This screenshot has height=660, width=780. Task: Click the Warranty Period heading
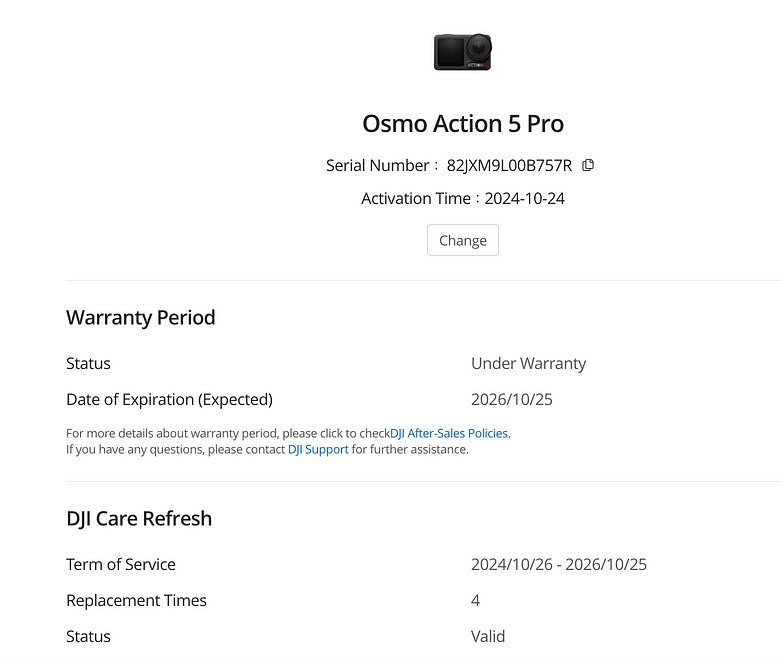141,318
